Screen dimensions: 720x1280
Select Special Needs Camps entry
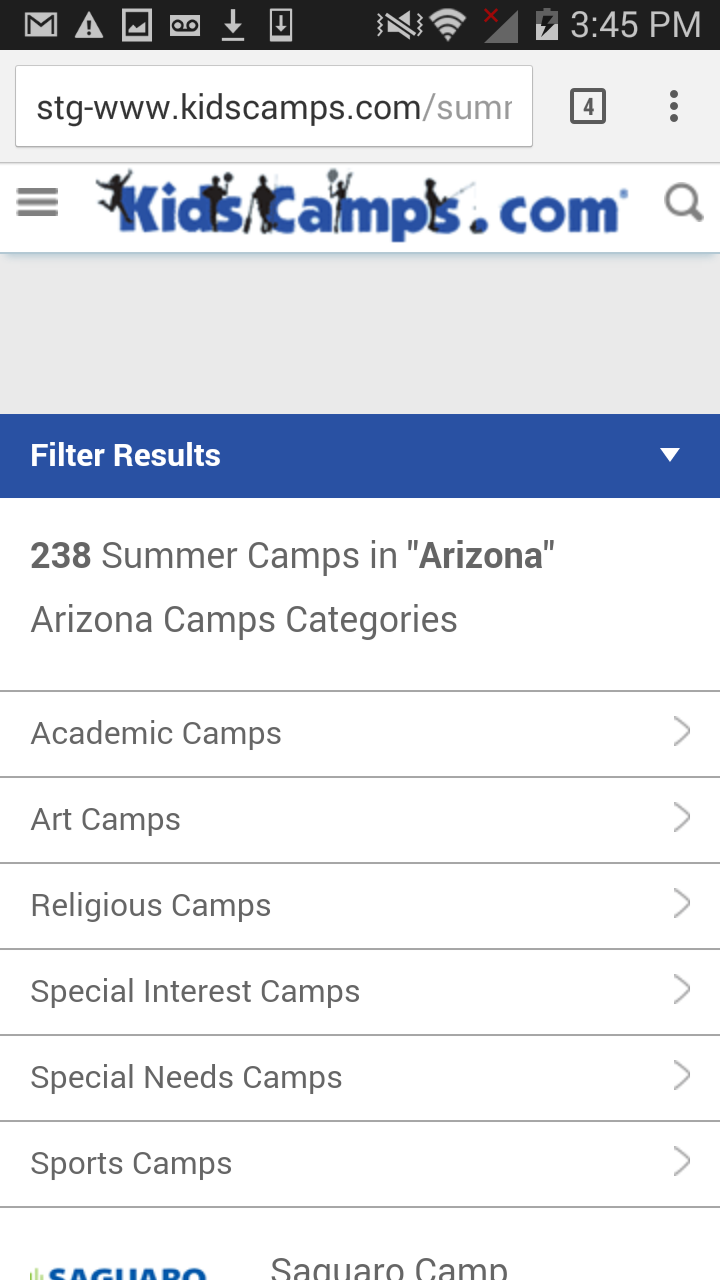(360, 1078)
